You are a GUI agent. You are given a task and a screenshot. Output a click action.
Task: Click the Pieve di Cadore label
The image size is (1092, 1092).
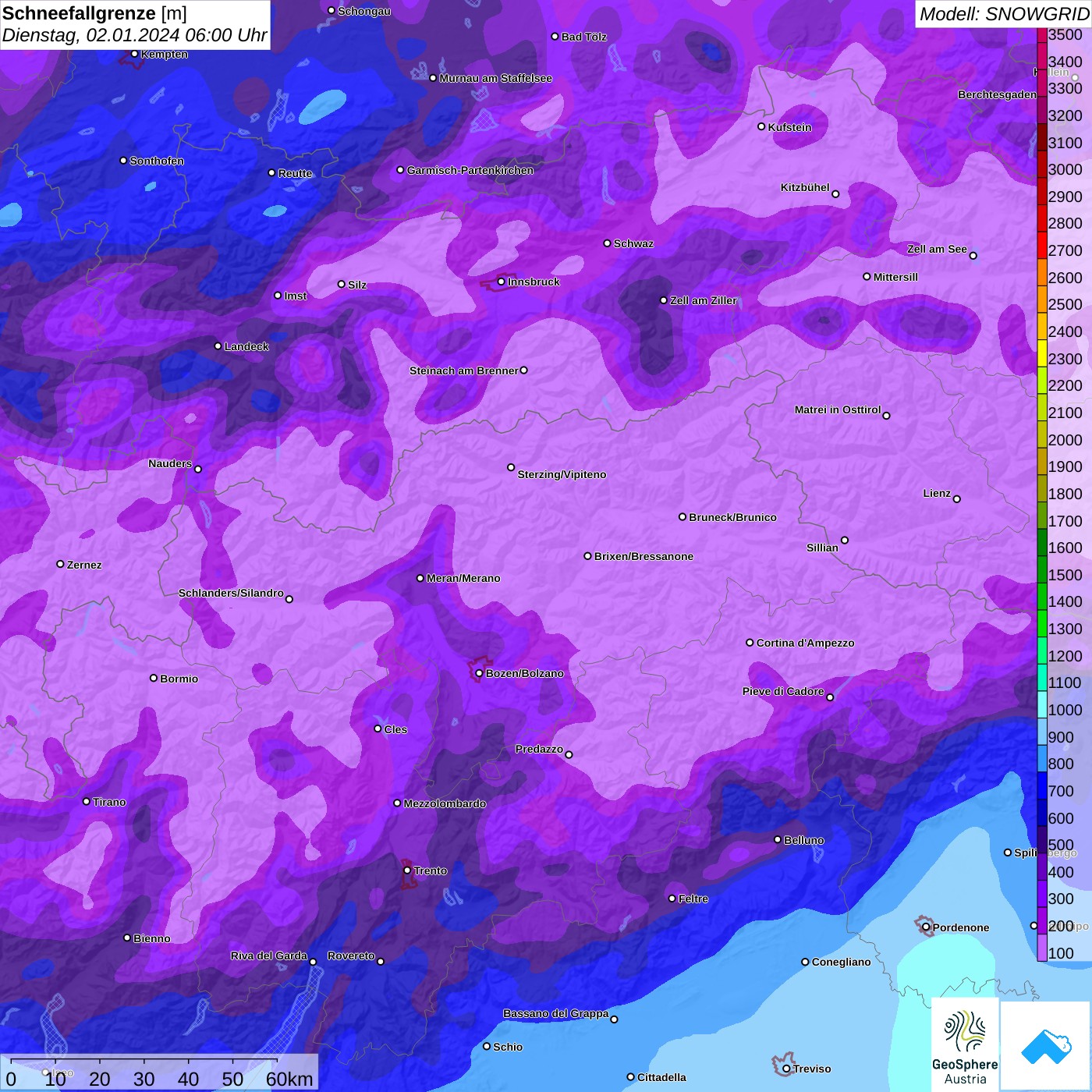click(x=783, y=691)
